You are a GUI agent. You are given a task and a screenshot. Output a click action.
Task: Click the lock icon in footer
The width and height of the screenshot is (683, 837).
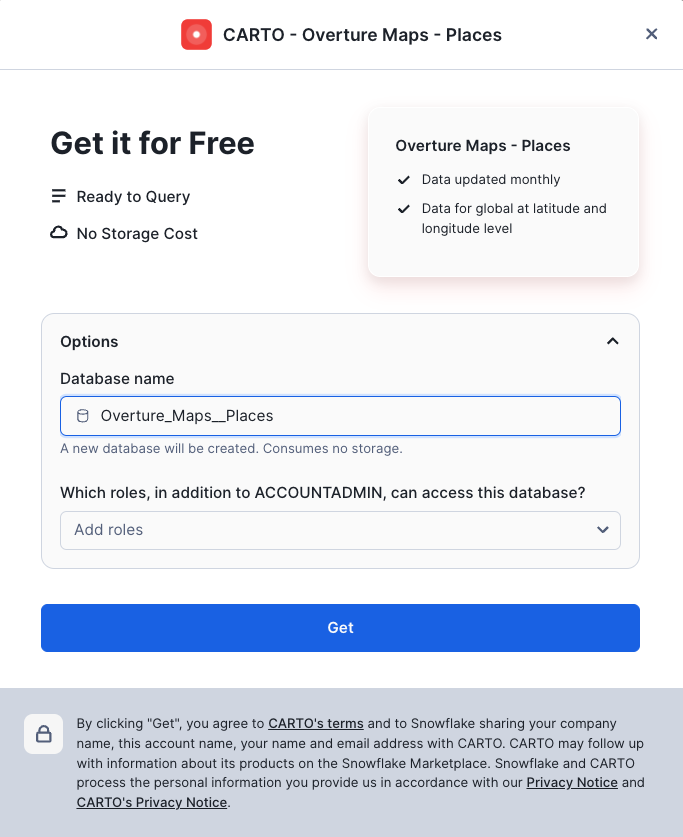point(44,734)
